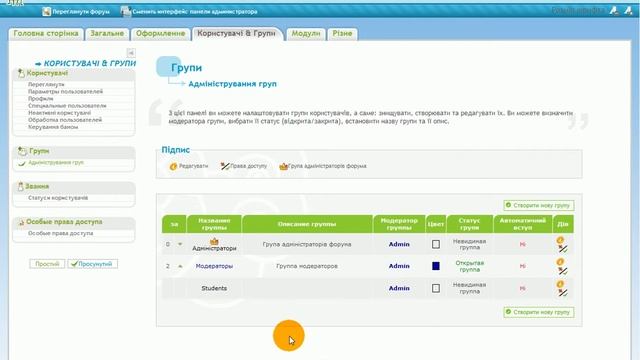Click the 'Статус групи' column header

(469, 224)
